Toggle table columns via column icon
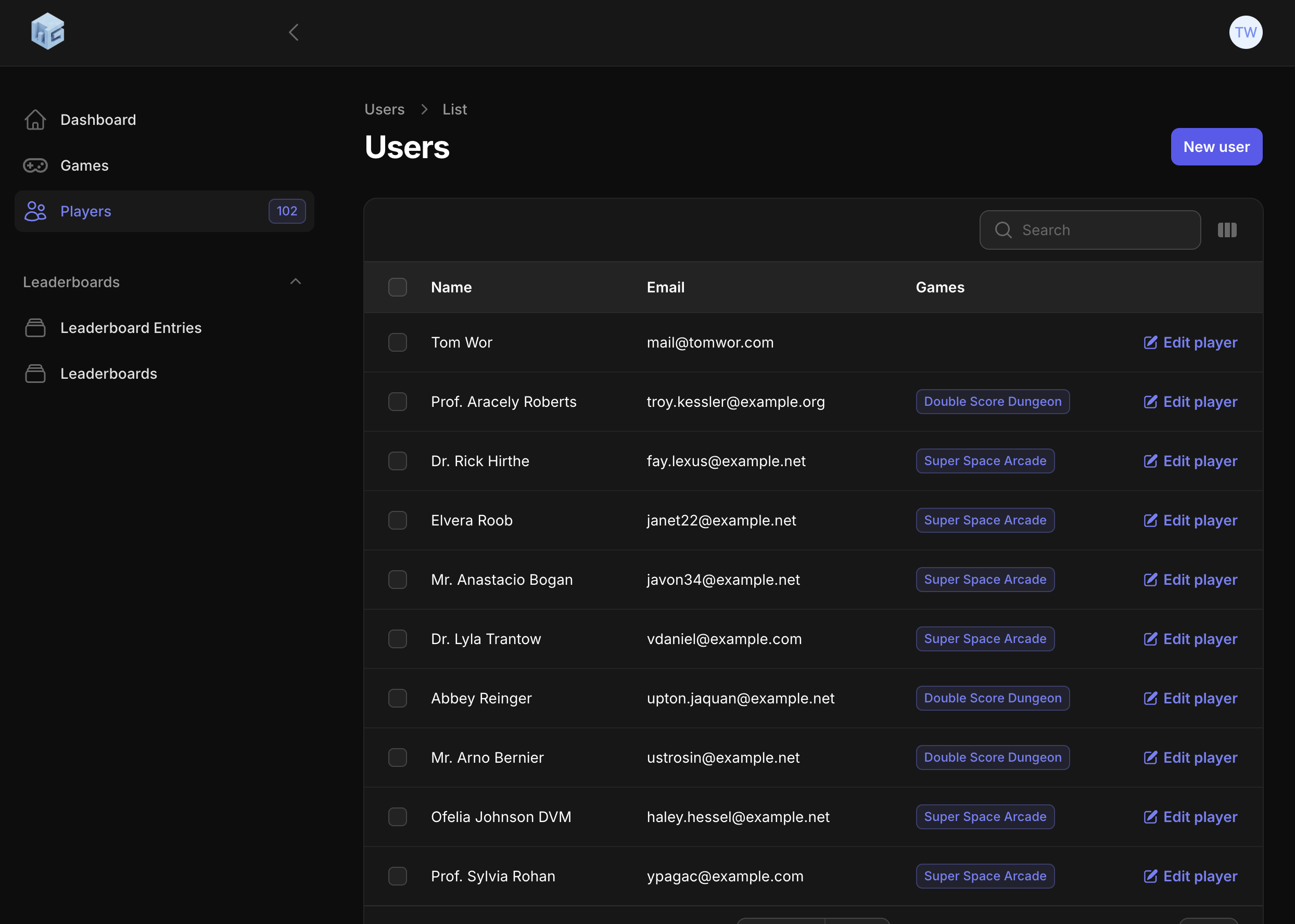This screenshot has width=1295, height=924. click(1227, 230)
